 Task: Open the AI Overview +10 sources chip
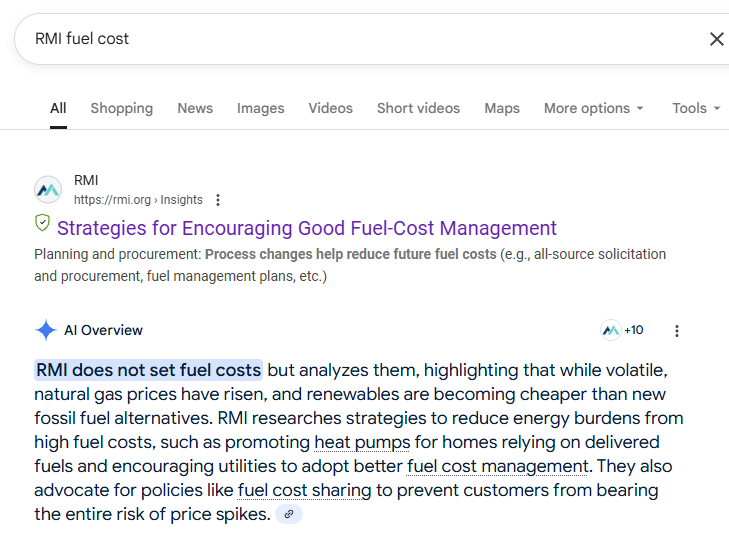coord(622,330)
